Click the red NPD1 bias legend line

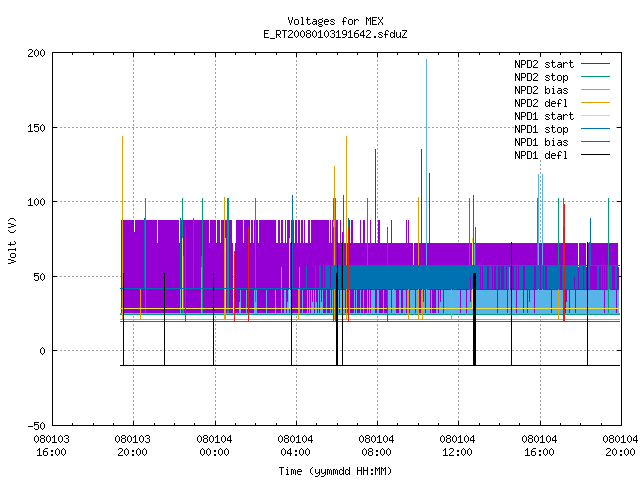point(596,142)
